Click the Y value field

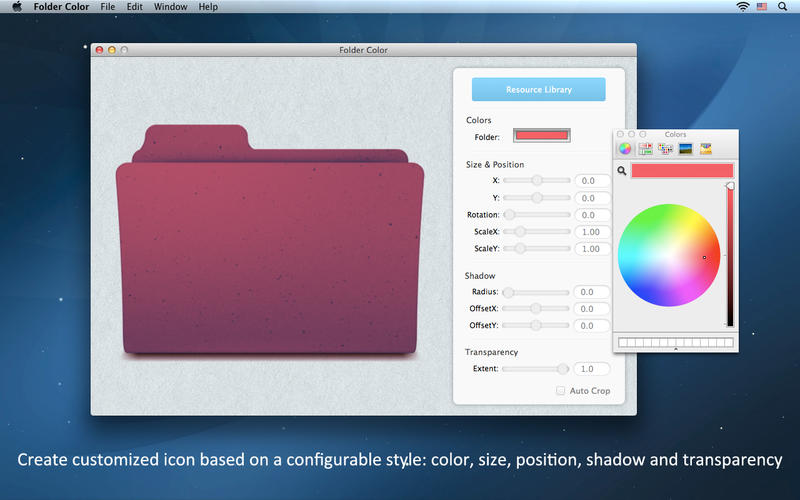592,198
